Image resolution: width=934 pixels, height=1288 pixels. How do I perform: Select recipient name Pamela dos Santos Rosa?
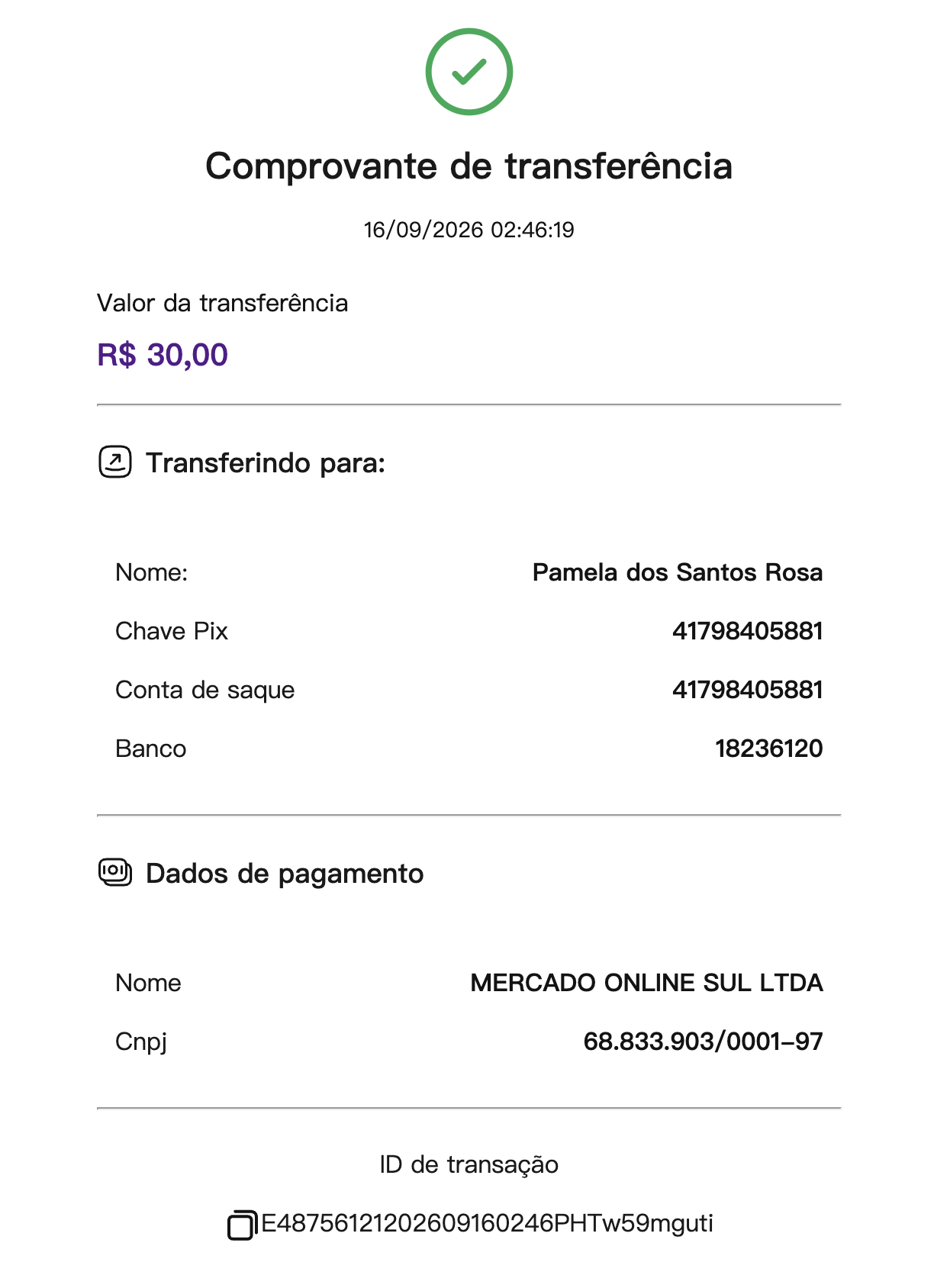678,572
